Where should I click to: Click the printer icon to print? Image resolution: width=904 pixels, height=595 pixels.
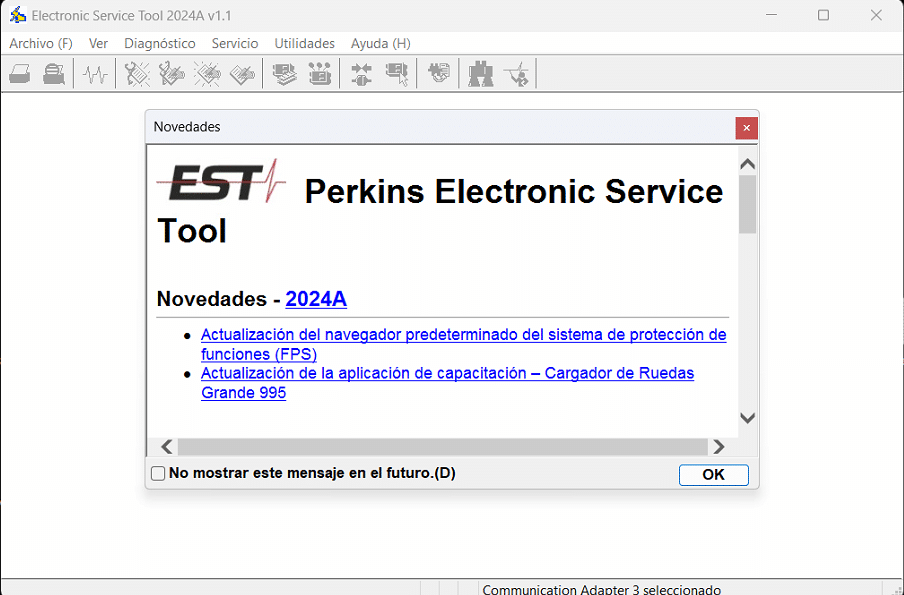[19, 73]
